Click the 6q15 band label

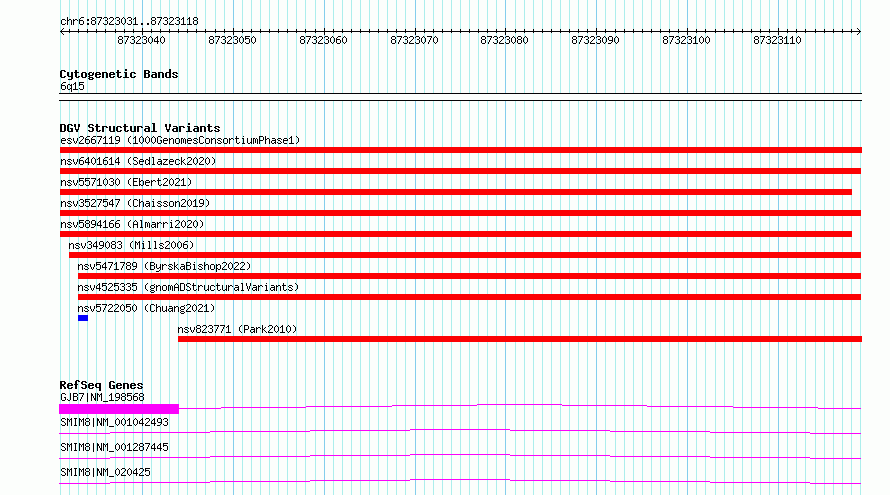pos(72,86)
